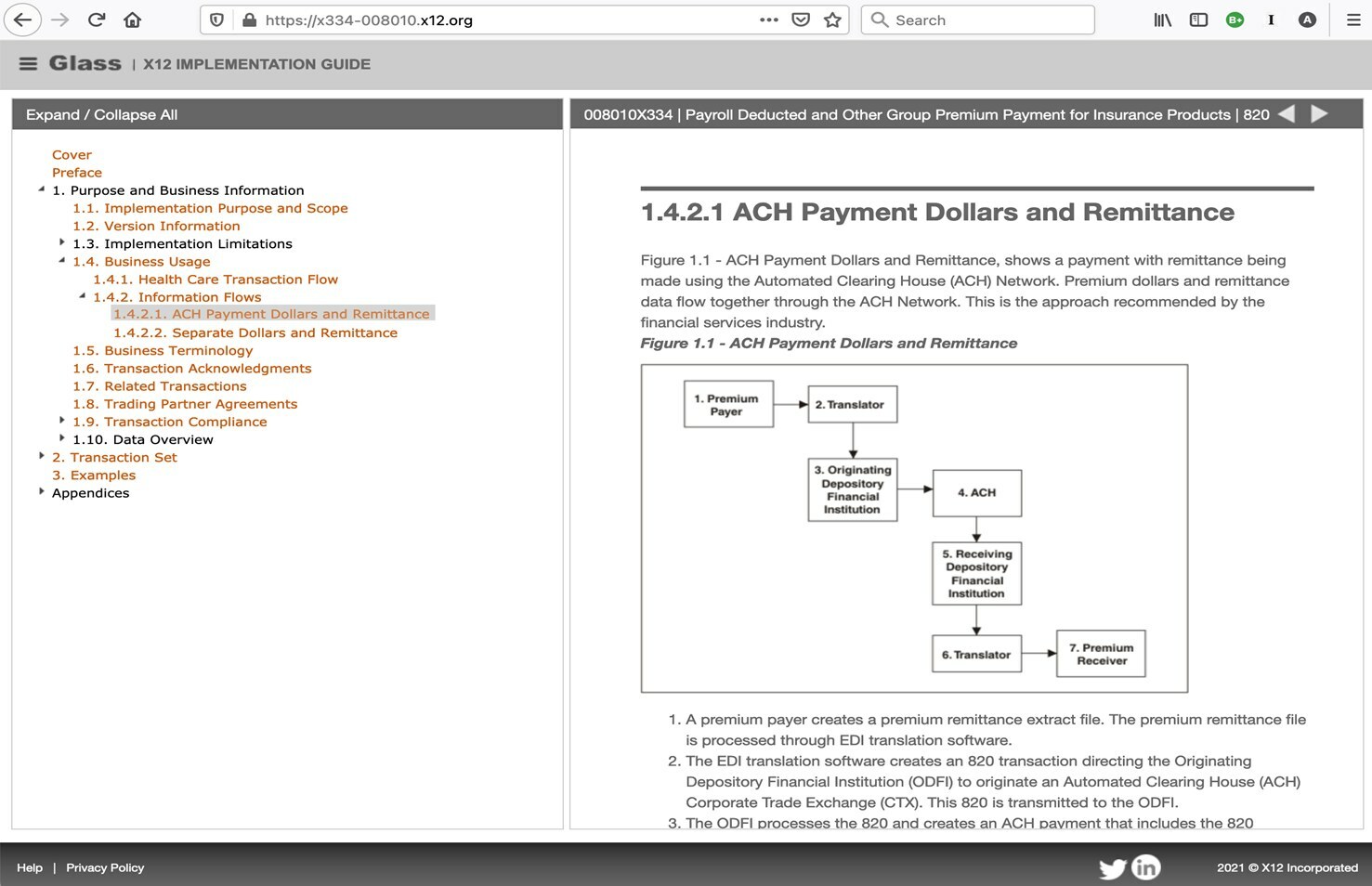Click the browser back arrow

click(x=22, y=20)
